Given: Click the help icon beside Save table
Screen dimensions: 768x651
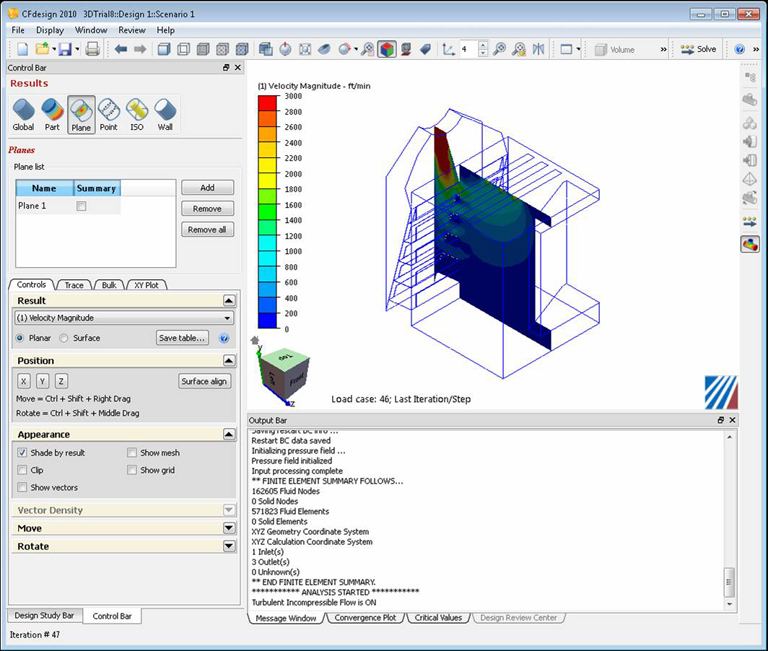Looking at the screenshot, I should pos(224,338).
